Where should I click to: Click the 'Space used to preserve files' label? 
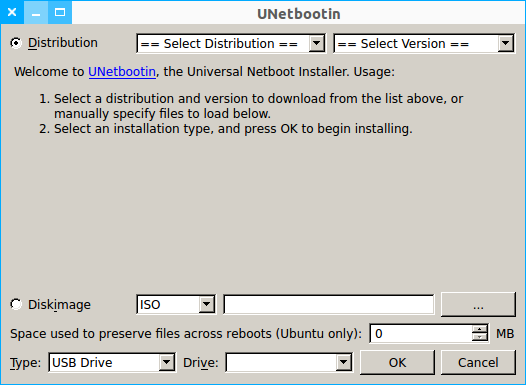186,334
